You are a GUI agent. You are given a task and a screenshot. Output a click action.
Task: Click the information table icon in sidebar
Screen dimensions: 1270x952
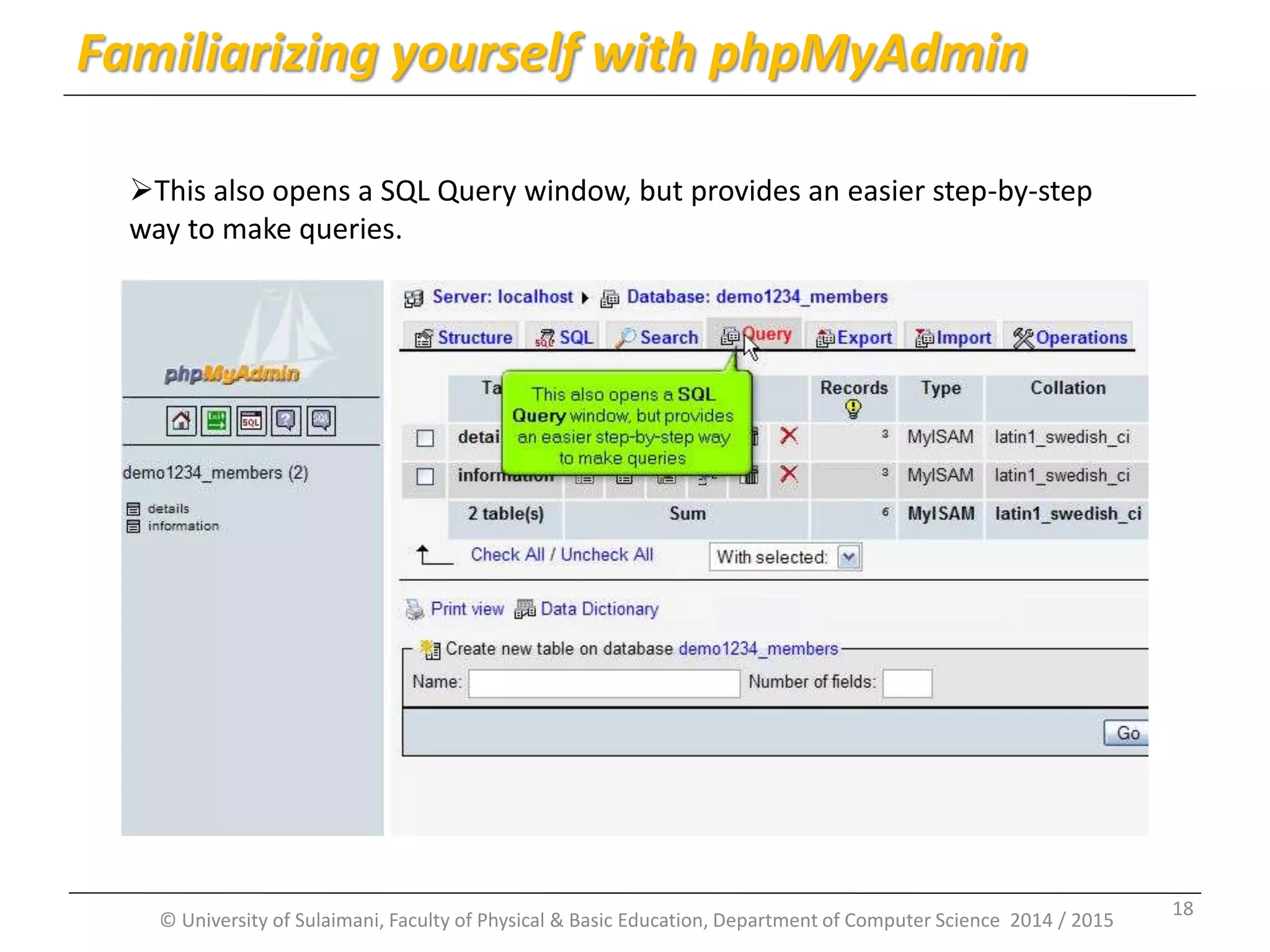coord(133,527)
